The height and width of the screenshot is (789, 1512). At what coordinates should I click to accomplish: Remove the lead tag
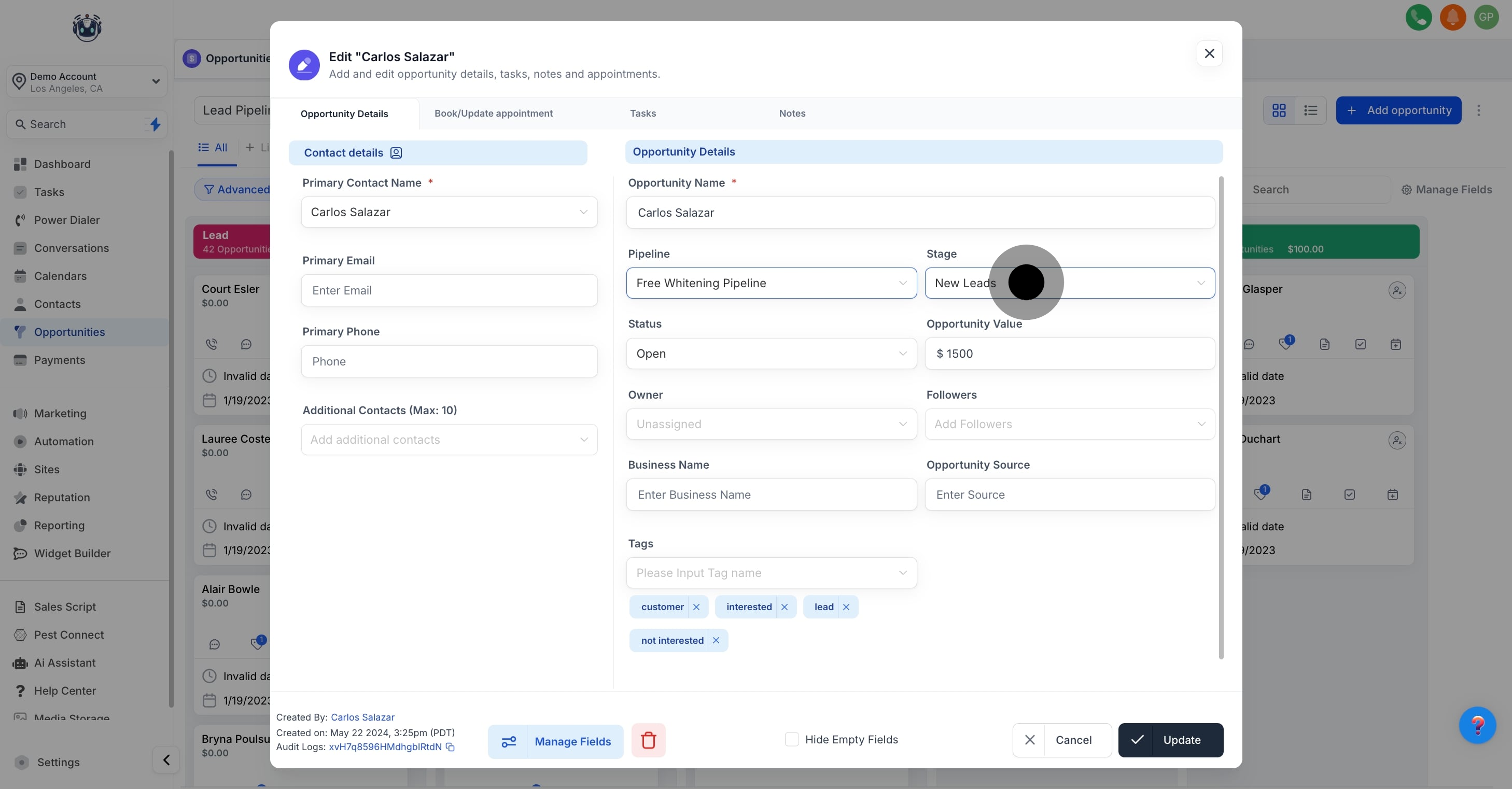pyautogui.click(x=846, y=607)
